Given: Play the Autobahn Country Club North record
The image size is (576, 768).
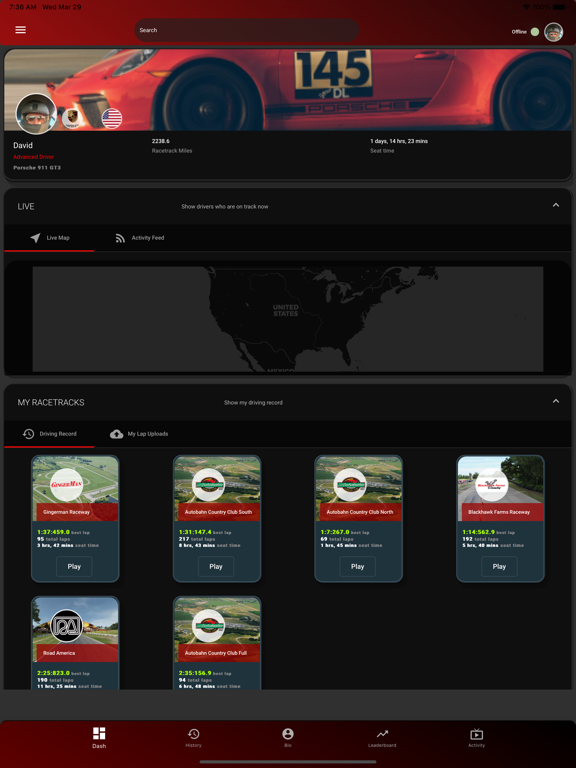Looking at the screenshot, I should point(358,567).
